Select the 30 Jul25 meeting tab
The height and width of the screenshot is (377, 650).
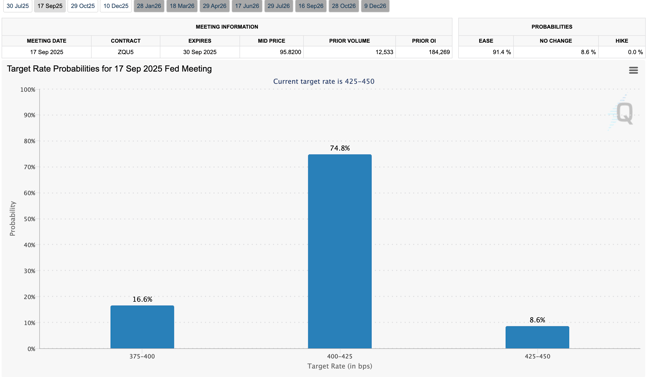tap(17, 6)
